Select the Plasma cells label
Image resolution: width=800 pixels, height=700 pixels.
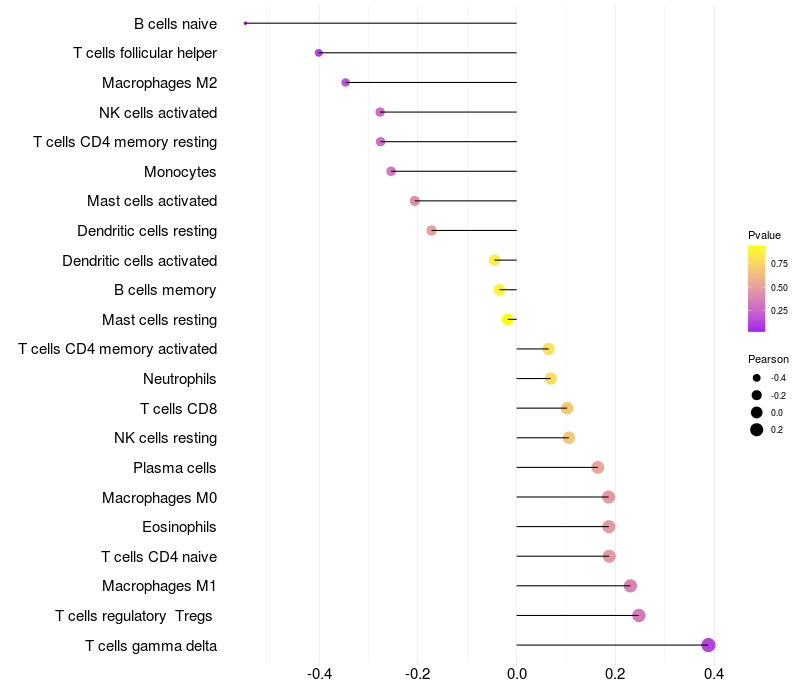tap(175, 468)
